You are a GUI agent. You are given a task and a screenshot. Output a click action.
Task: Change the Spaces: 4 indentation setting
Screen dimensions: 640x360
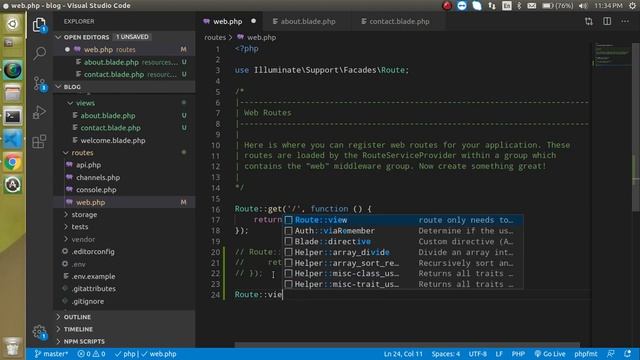[x=446, y=354]
